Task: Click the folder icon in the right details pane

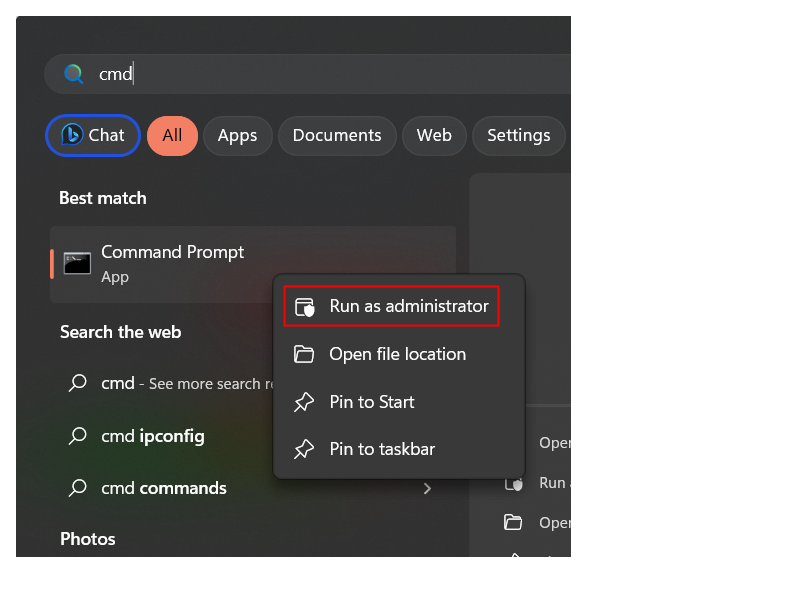Action: 513,522
